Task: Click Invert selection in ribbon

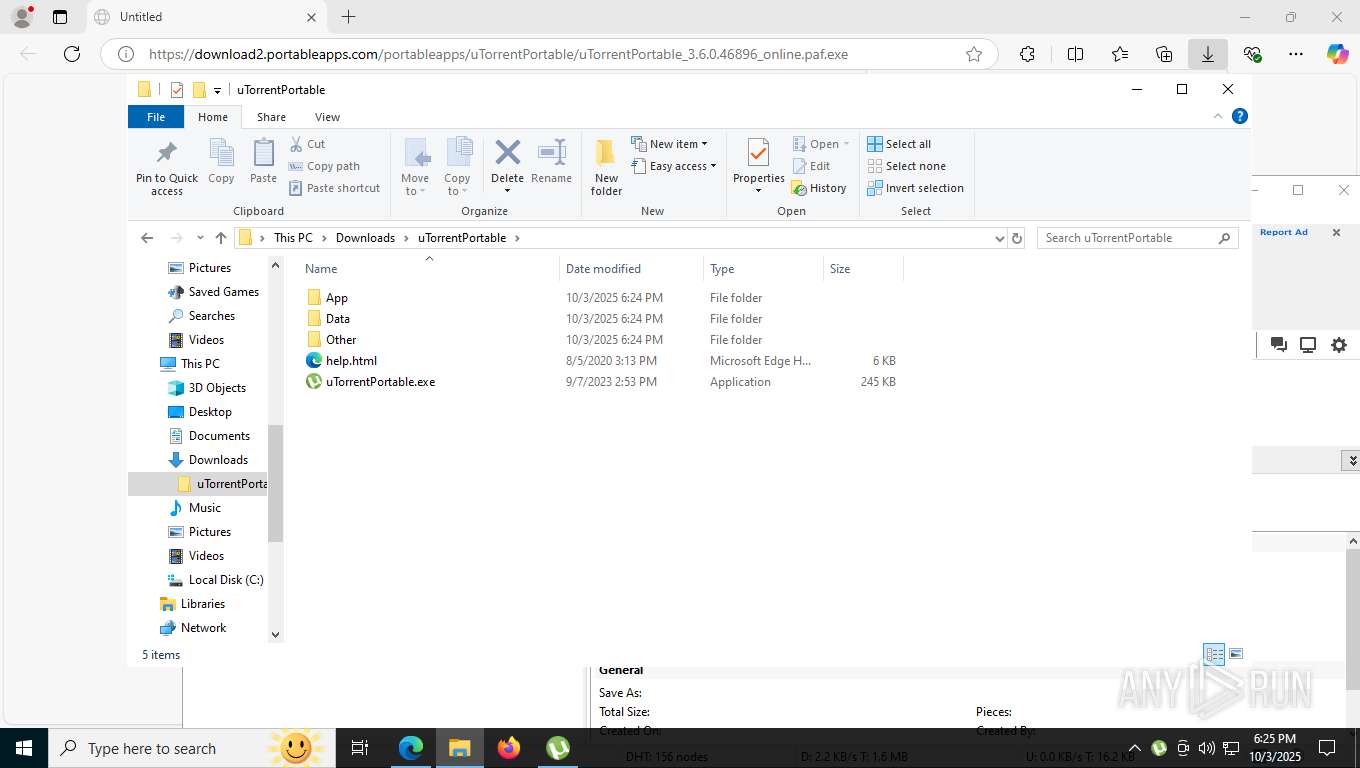Action: coord(915,188)
